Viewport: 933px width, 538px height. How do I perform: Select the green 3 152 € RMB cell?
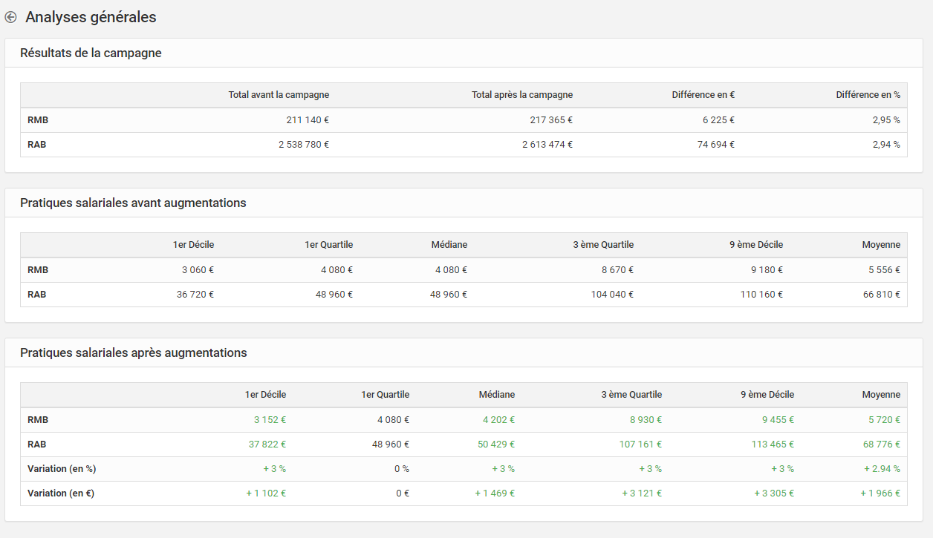270,420
